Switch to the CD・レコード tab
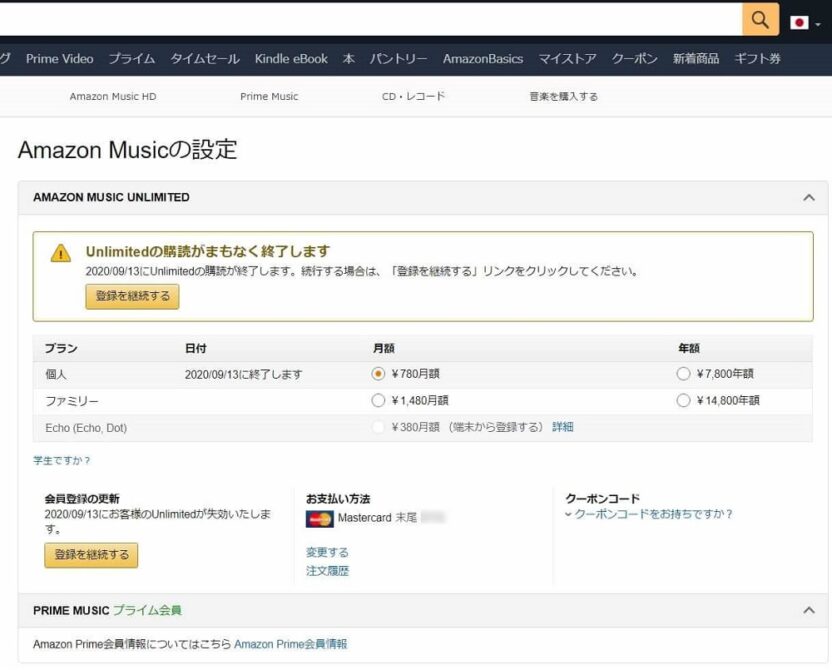Screen dimensions: 832x670 coord(413,97)
